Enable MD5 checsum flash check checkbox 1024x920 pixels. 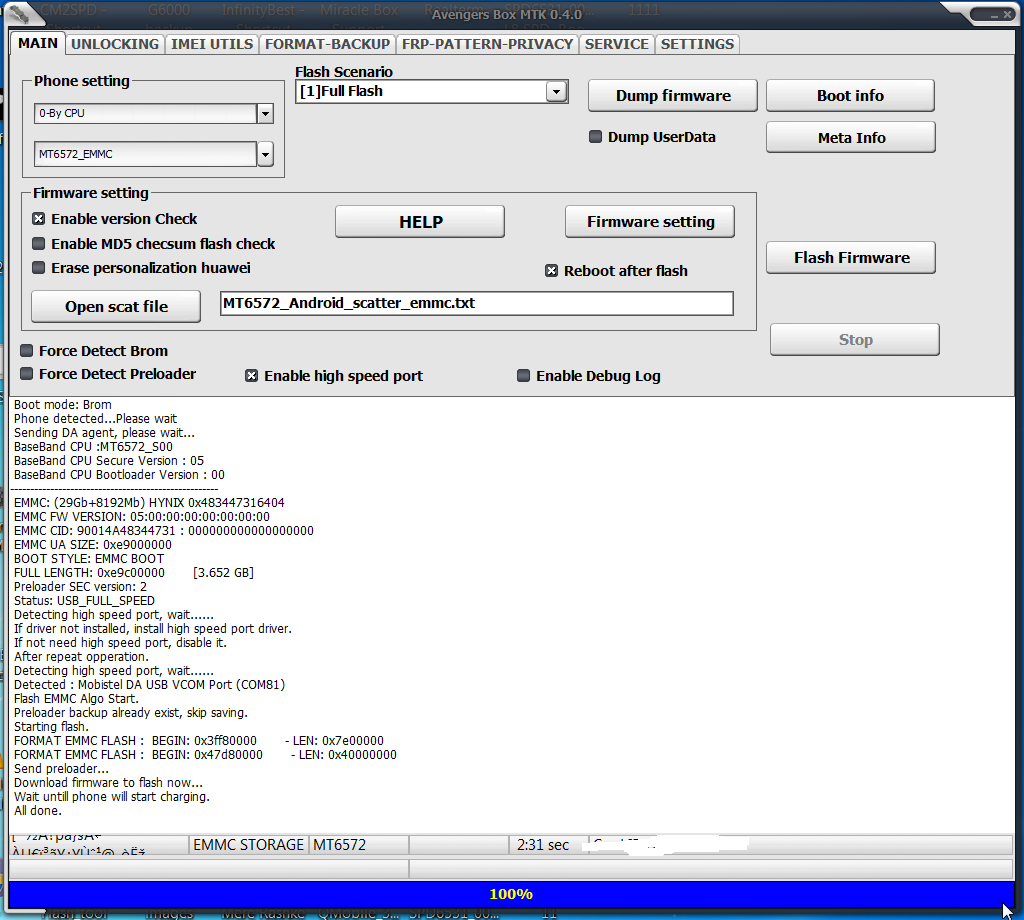pos(39,244)
